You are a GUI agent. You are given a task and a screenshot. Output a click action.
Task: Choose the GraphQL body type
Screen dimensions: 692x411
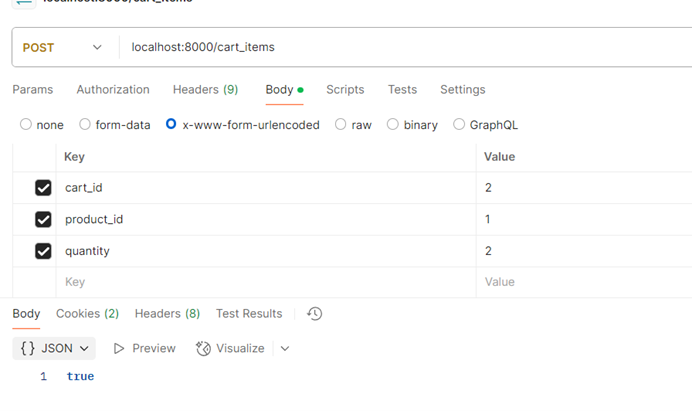coord(460,125)
